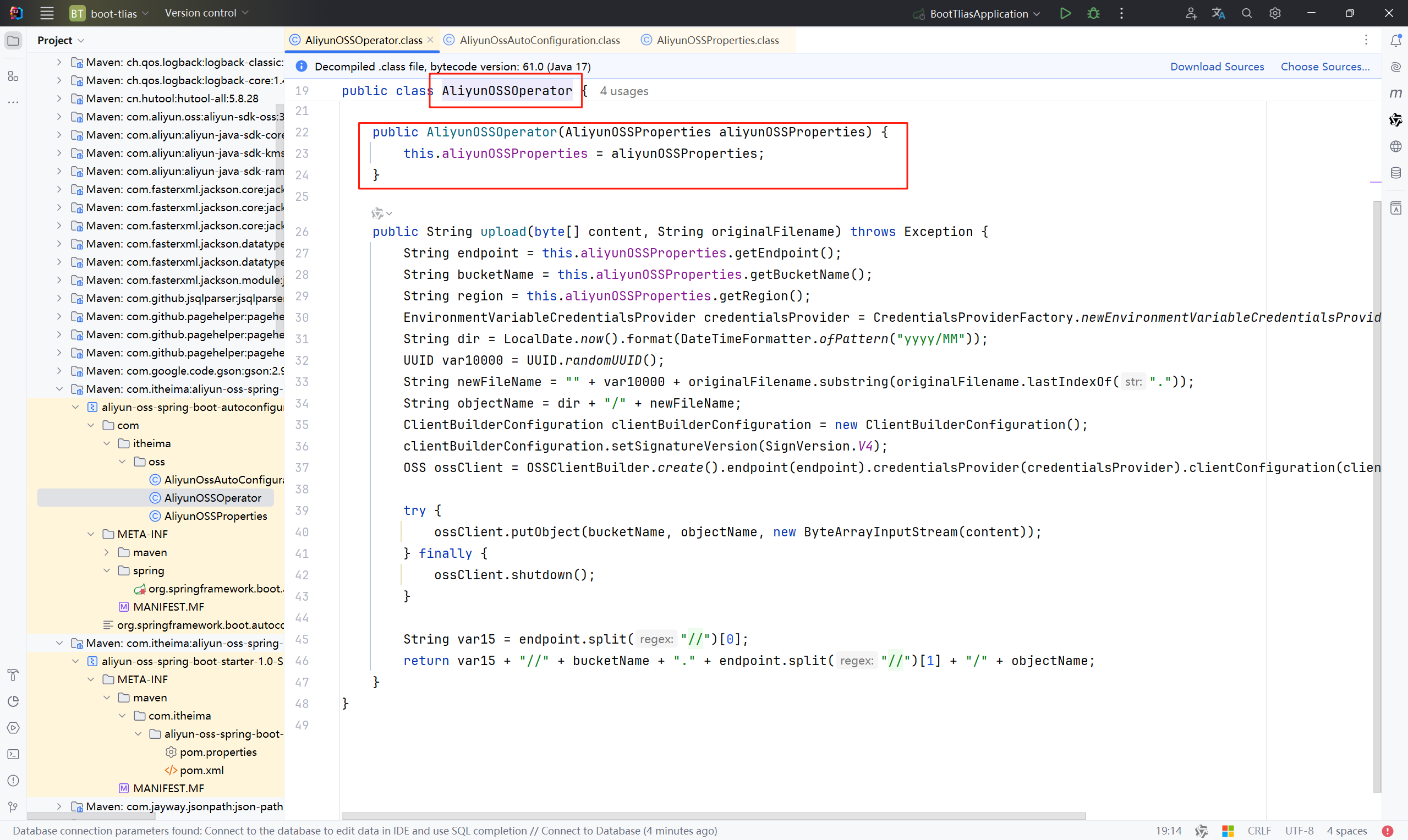Open the Notifications bell icon
This screenshot has height=840, width=1408.
click(x=1395, y=40)
